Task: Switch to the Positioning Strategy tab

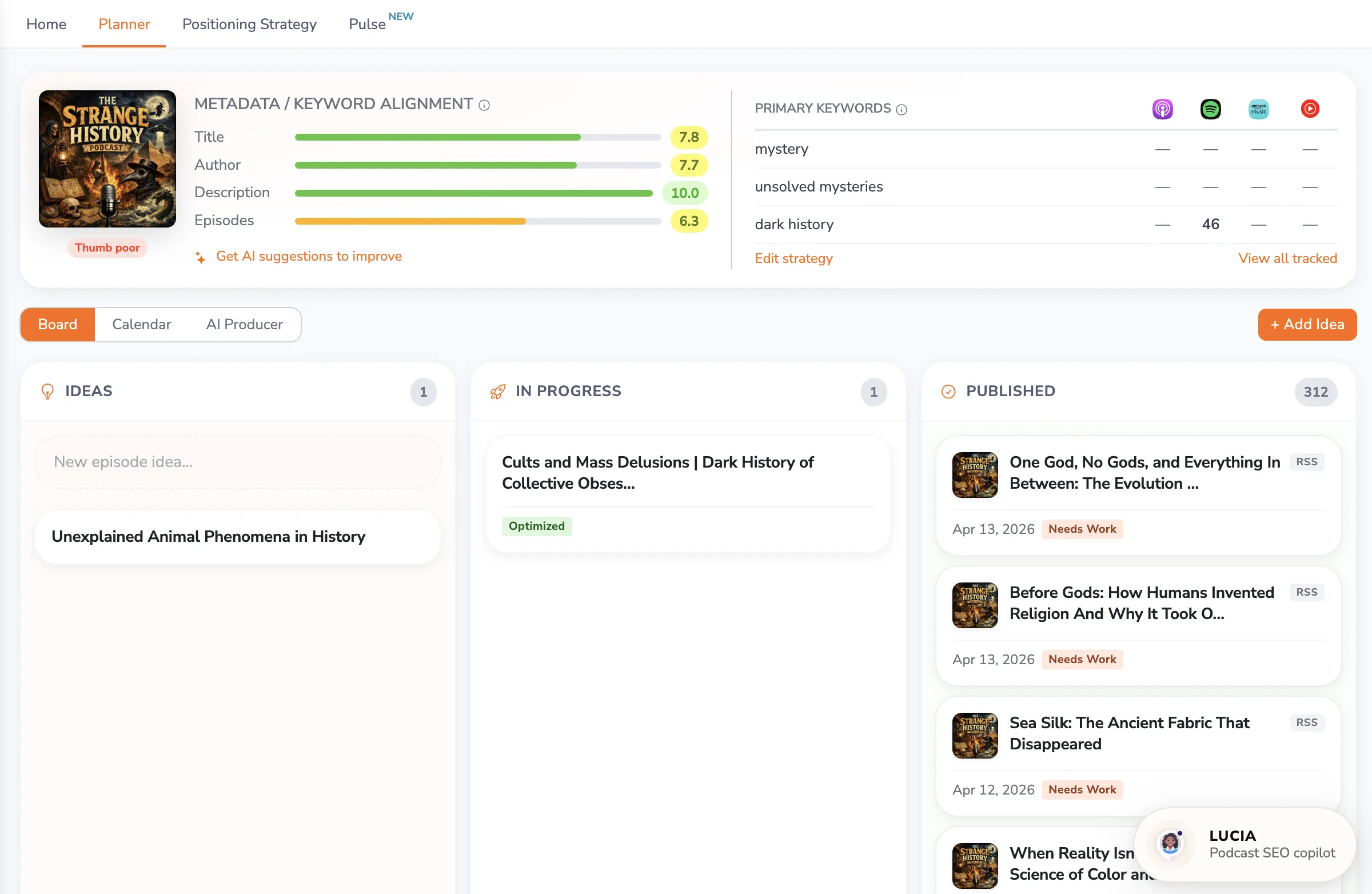Action: click(x=249, y=24)
